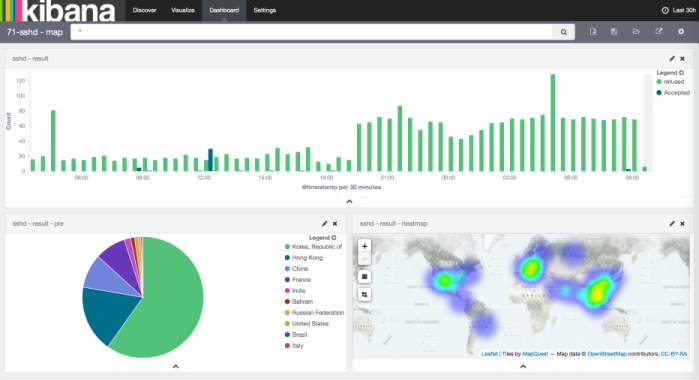Select Italy in pie legend
Viewport: 699px width, 380px height.
pyautogui.click(x=294, y=346)
